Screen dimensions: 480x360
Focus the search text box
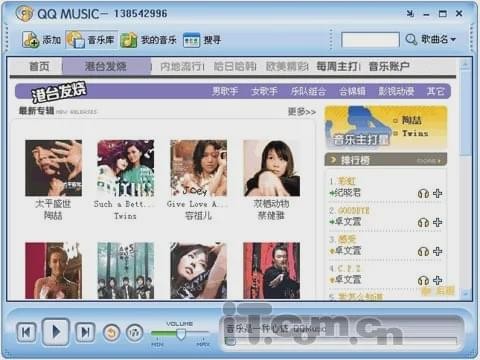point(370,40)
